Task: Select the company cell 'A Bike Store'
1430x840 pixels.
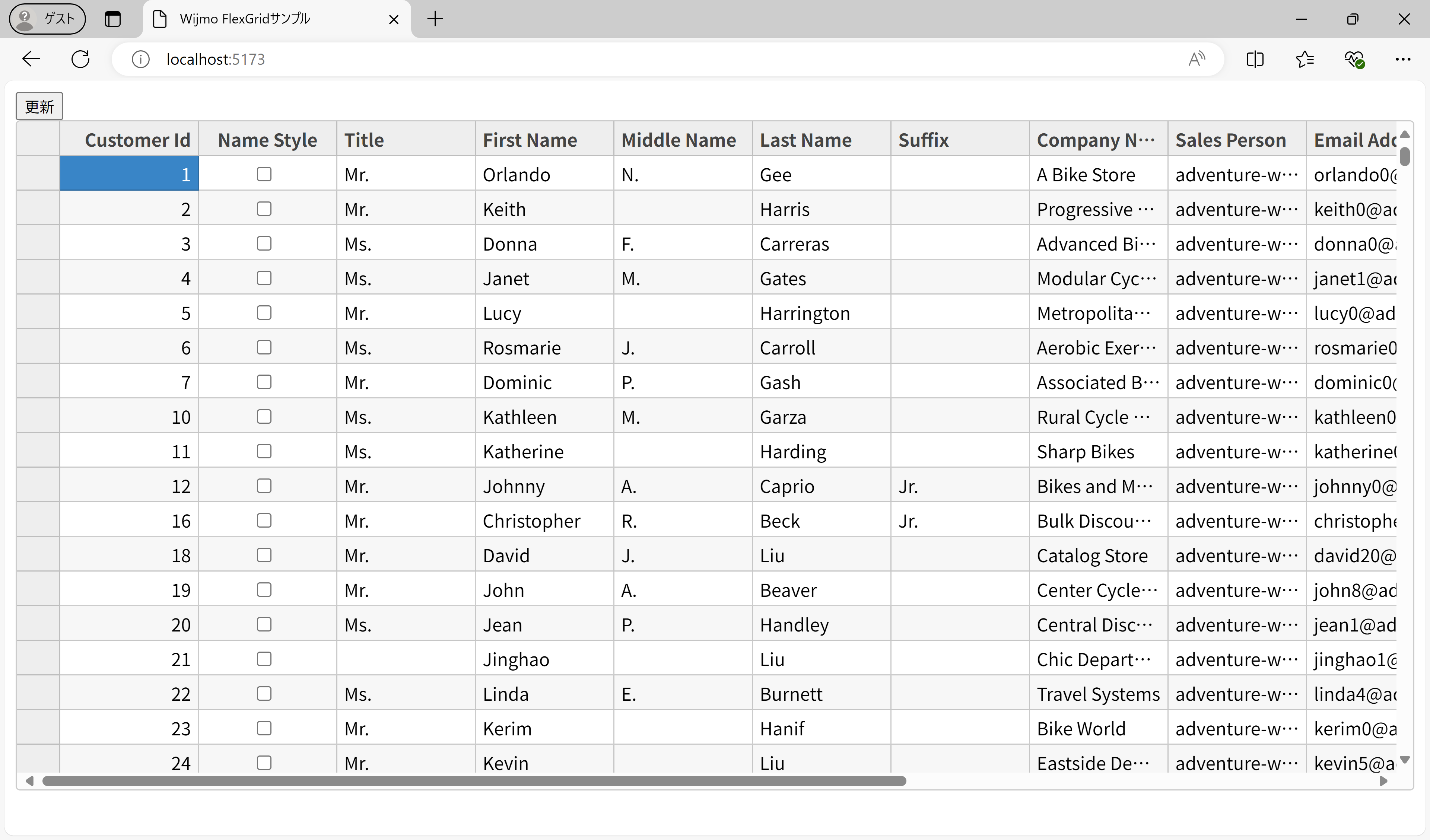Action: click(1099, 174)
